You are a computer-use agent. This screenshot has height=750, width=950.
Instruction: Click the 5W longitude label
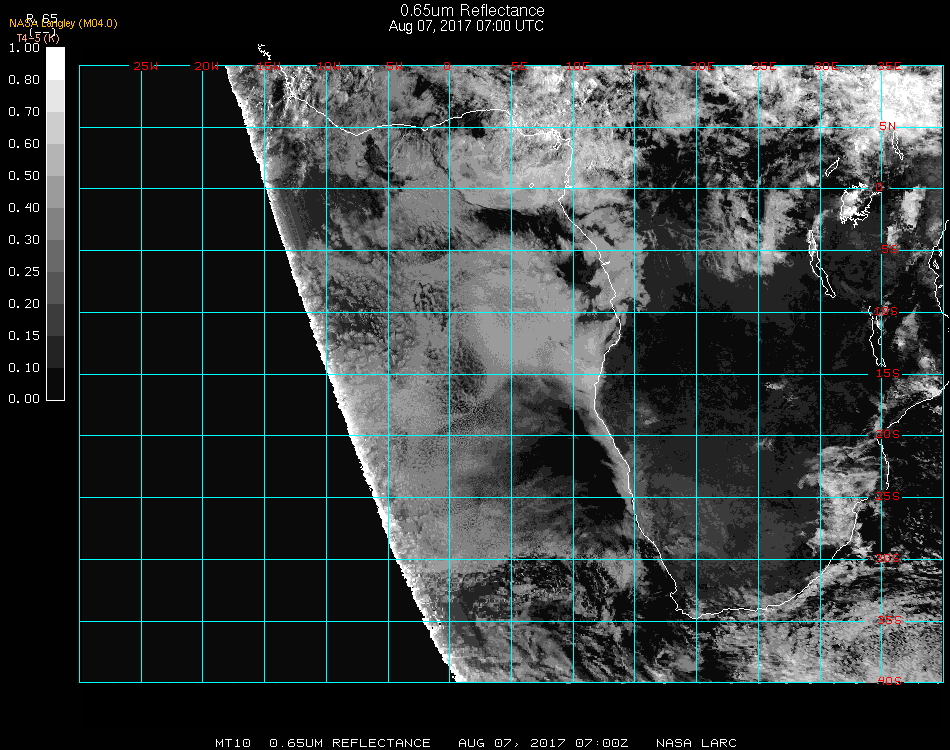point(394,66)
